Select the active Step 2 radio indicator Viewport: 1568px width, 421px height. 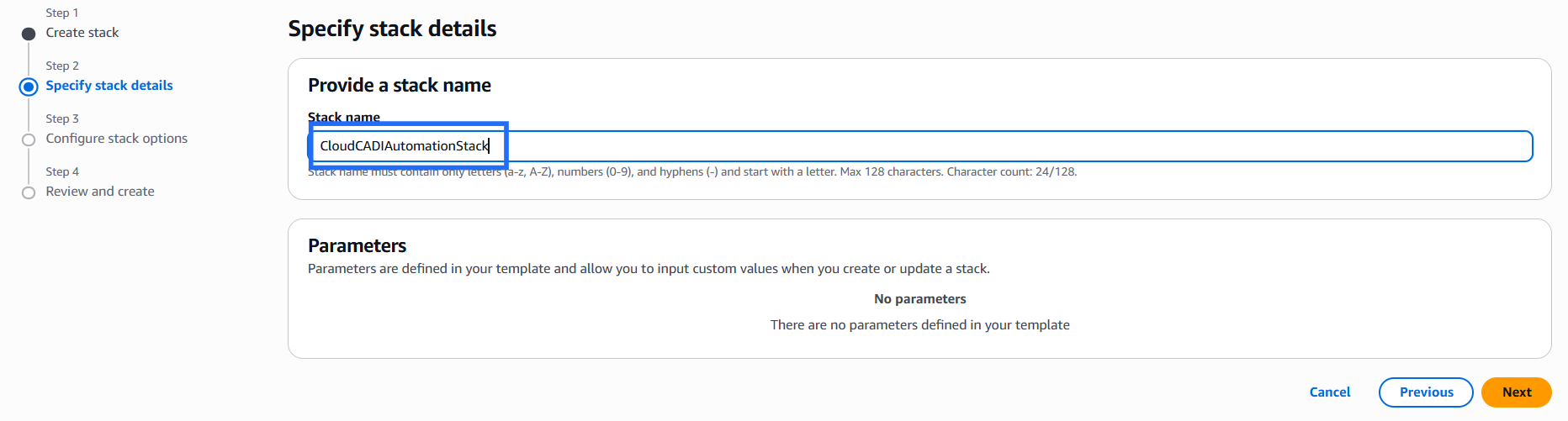[29, 87]
